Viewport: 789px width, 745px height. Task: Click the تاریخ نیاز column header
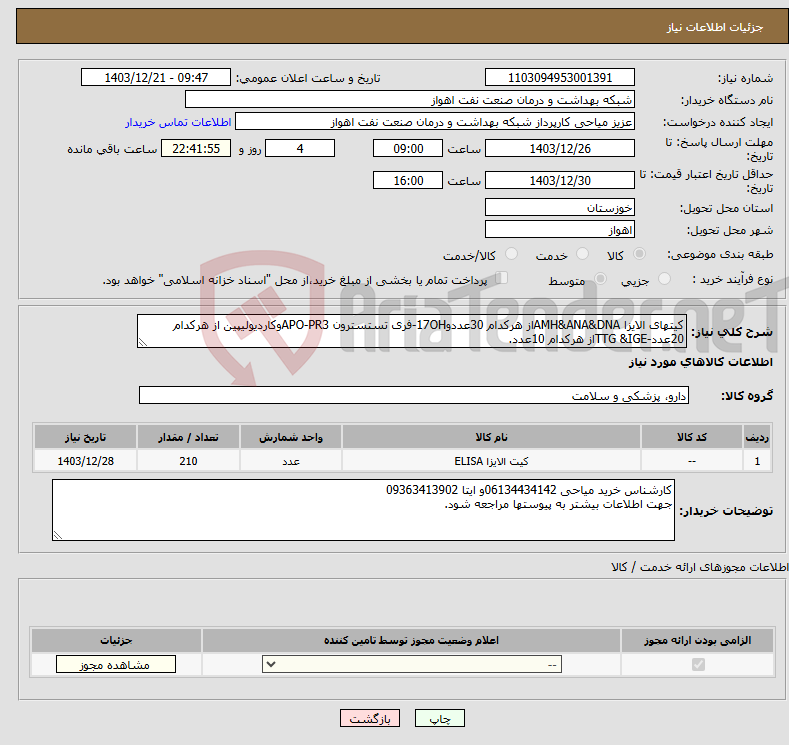pyautogui.click(x=86, y=437)
